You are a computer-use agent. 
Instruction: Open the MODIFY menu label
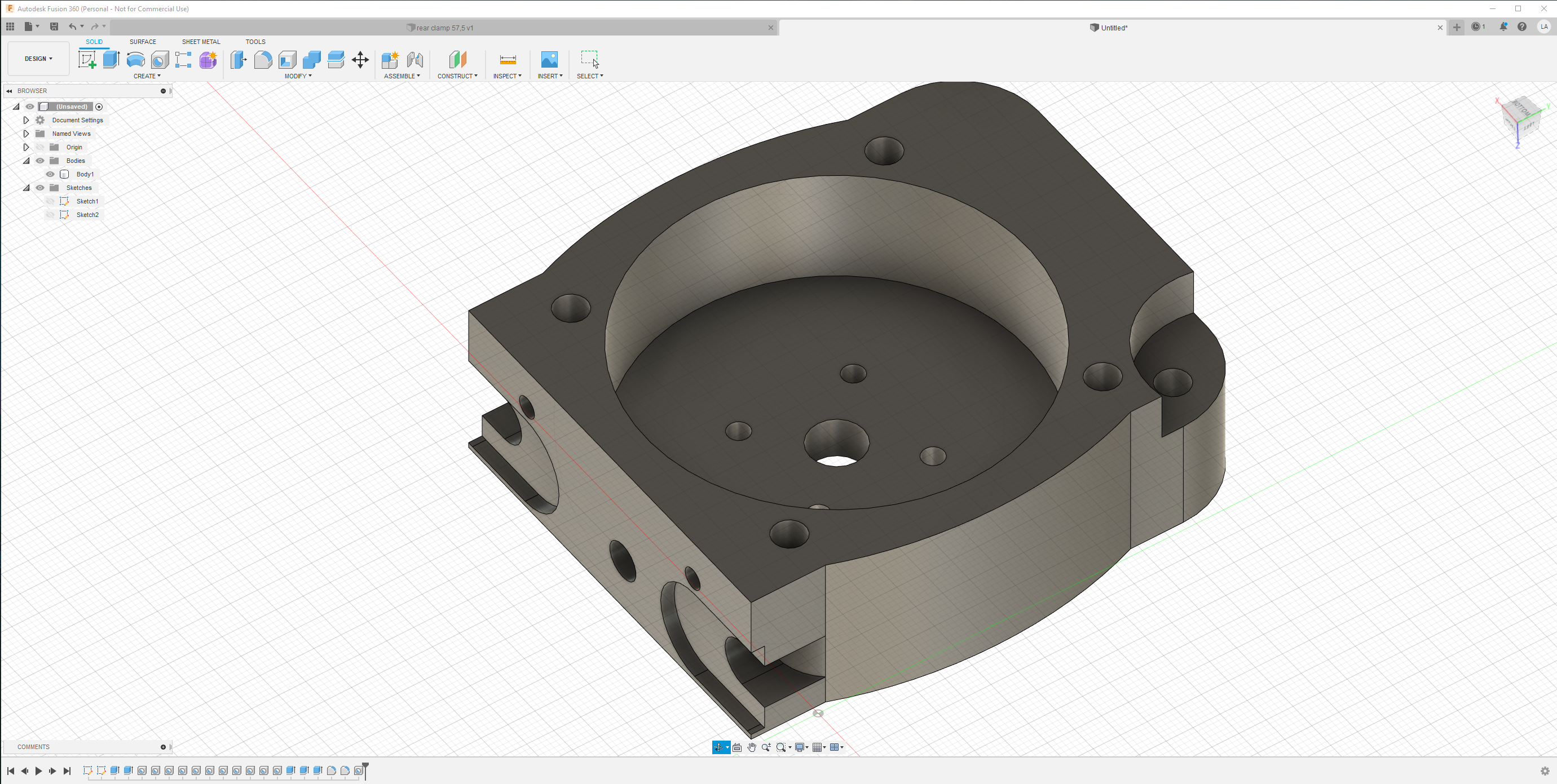click(298, 76)
